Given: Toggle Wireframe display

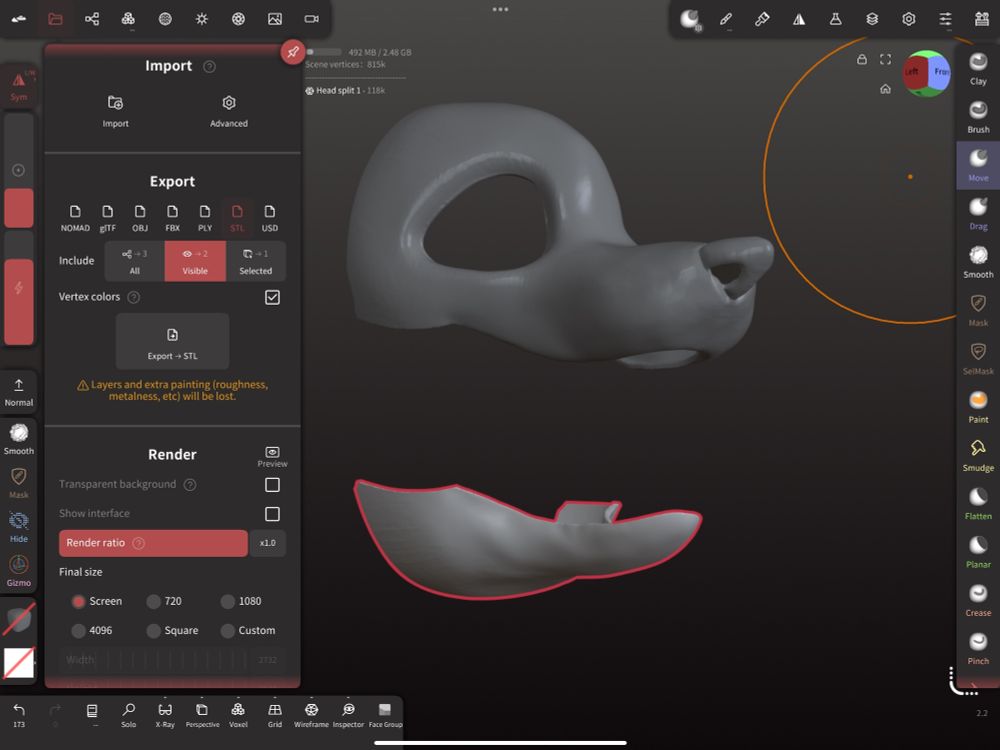Looking at the screenshot, I should [311, 714].
